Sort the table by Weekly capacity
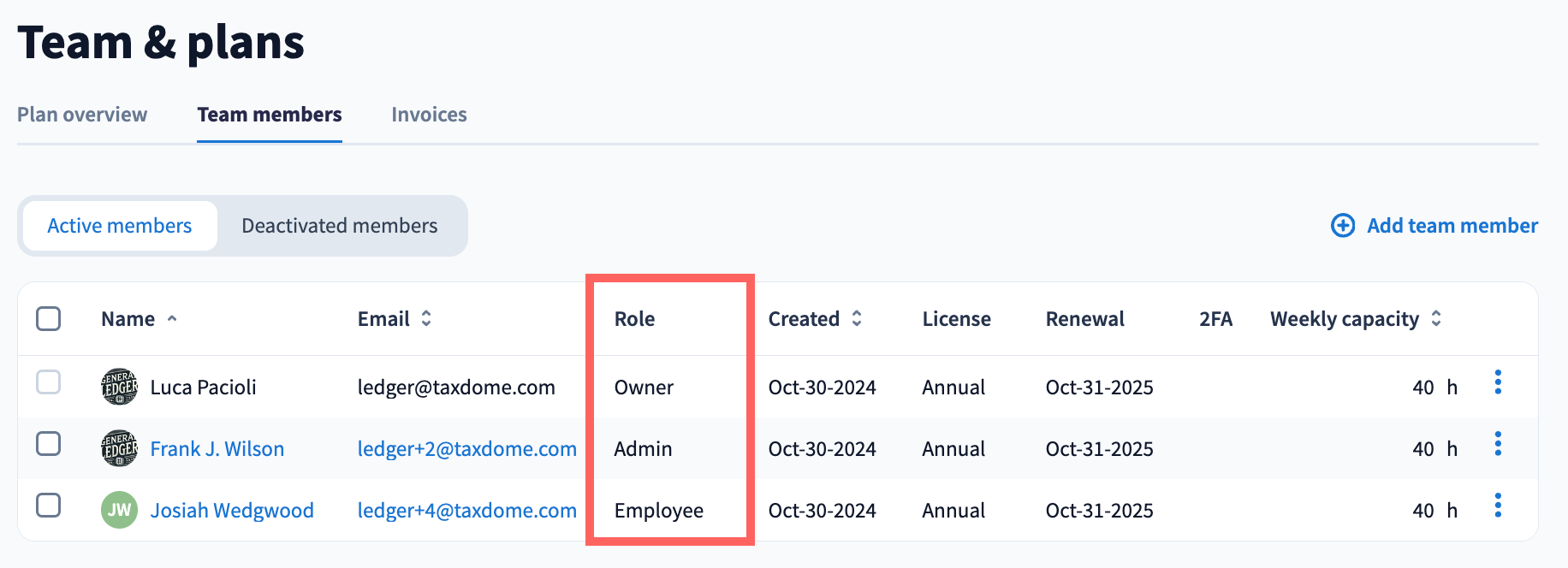The width and height of the screenshot is (1568, 568). tap(1436, 318)
